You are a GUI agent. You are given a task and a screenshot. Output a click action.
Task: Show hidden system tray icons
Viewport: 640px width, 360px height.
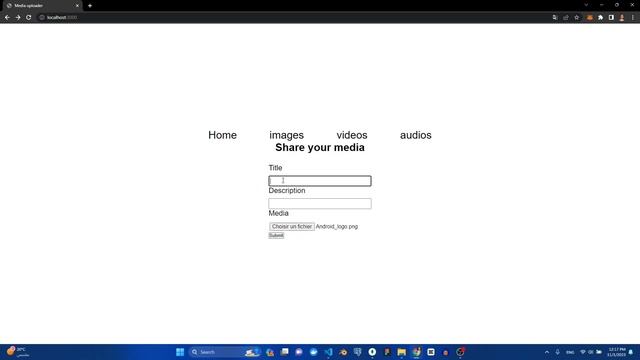[x=547, y=352]
